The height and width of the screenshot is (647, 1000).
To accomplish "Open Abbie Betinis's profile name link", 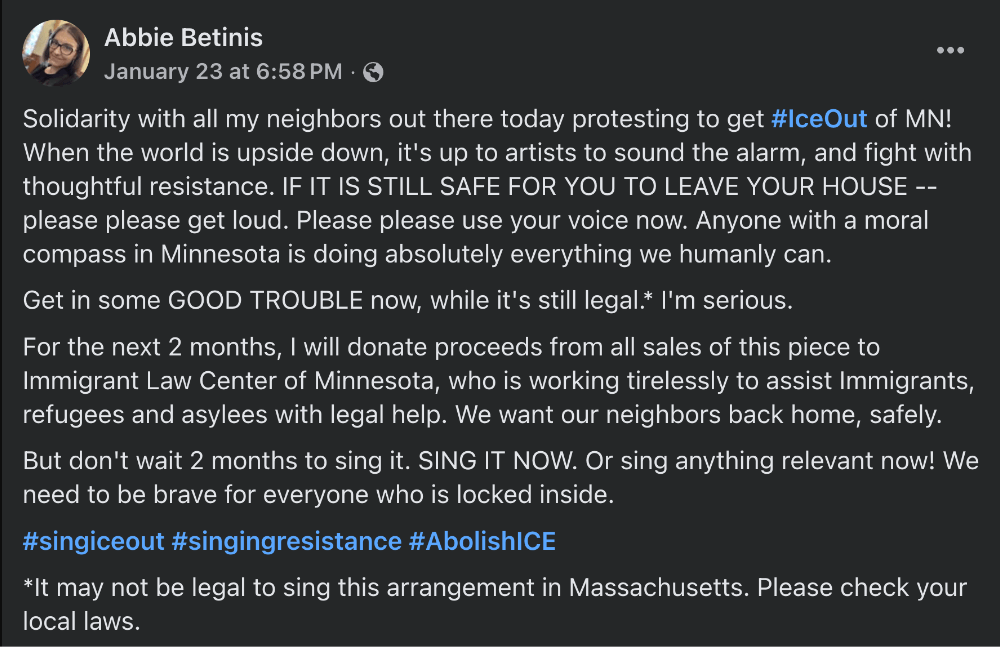I will (x=183, y=39).
